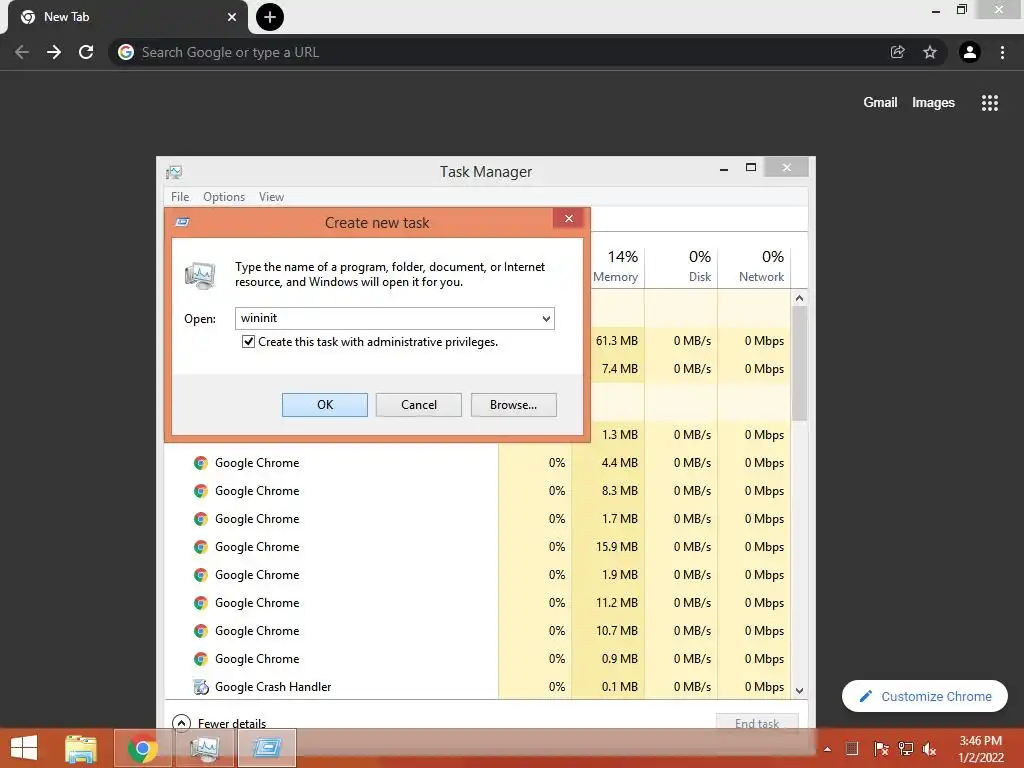Click the Task Manager title bar icon
This screenshot has height=768, width=1024.
[x=174, y=172]
